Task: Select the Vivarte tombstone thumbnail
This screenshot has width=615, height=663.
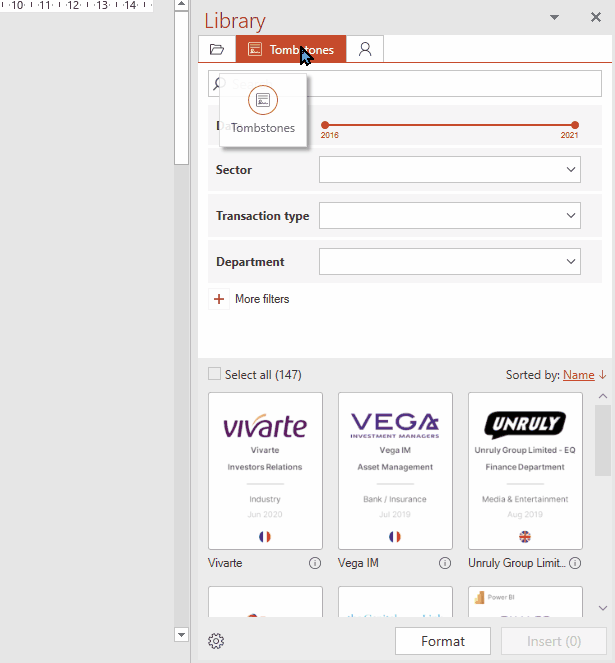Action: coord(265,471)
